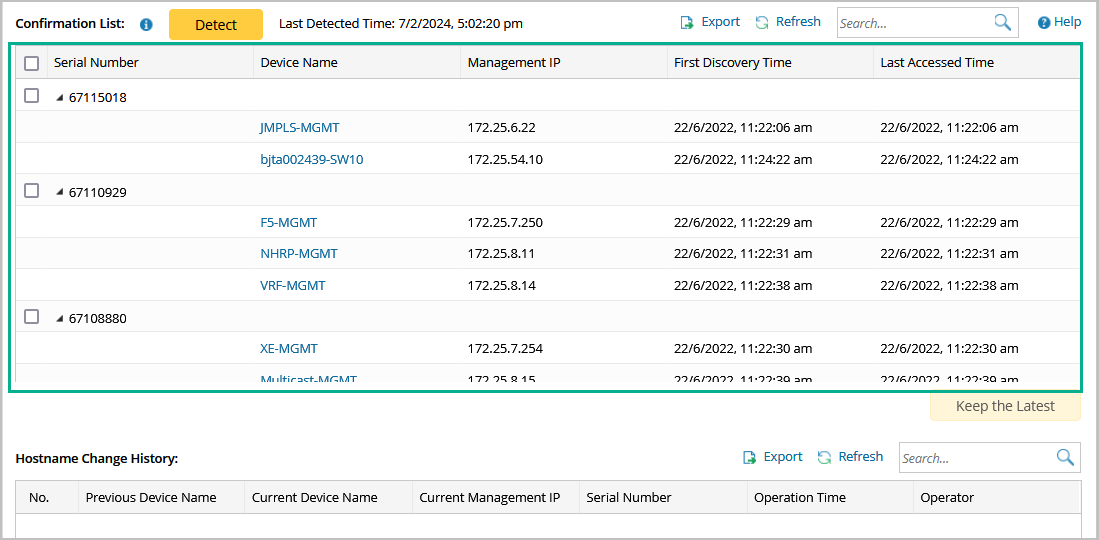Viewport: 1099px width, 540px height.
Task: Collapse the 67110929 group triangle
Action: click(x=59, y=192)
